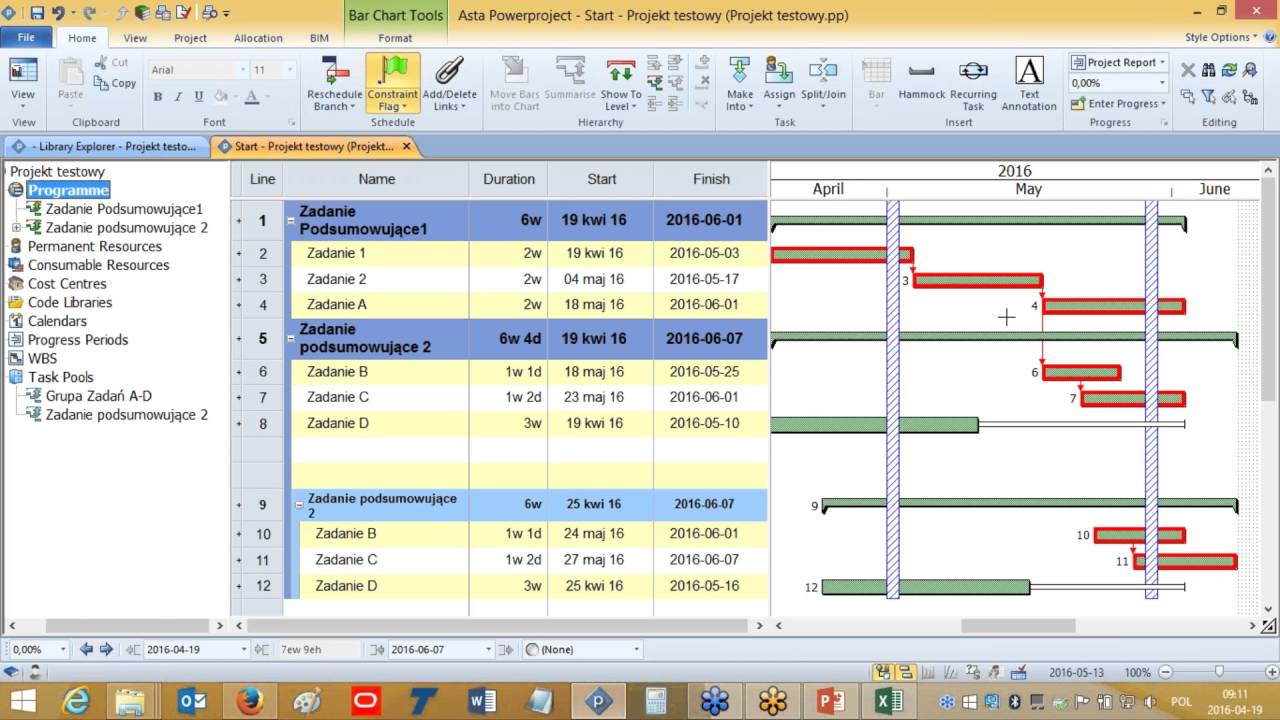Click the Finish column header
Viewport: 1280px width, 720px height.
coord(711,179)
